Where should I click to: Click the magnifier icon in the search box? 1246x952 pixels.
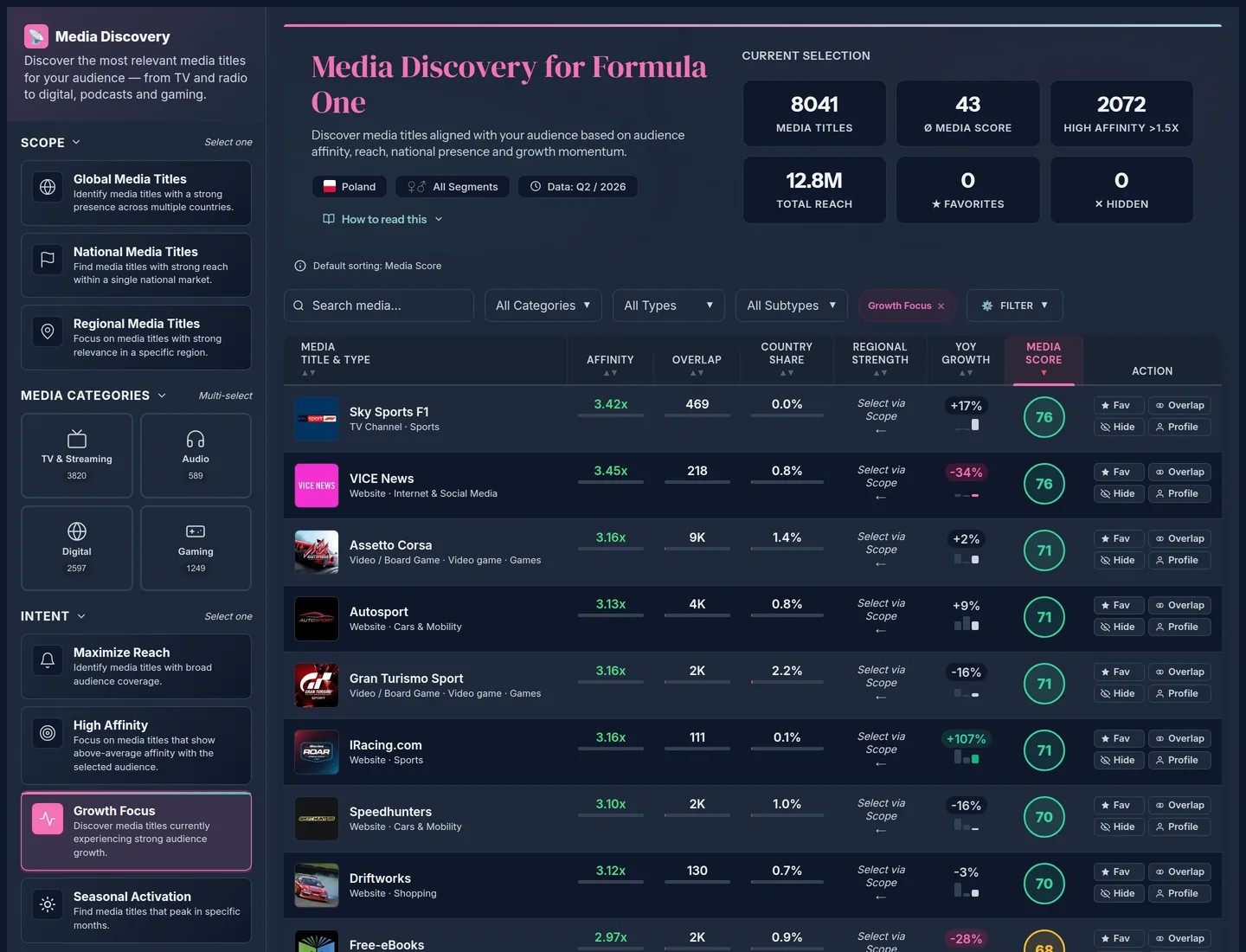(299, 306)
